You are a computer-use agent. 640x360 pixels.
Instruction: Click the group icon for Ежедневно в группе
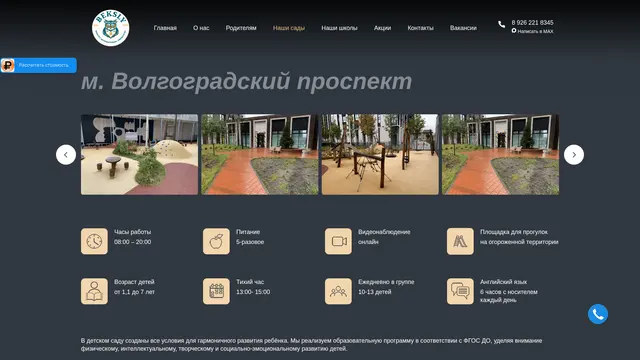click(338, 291)
